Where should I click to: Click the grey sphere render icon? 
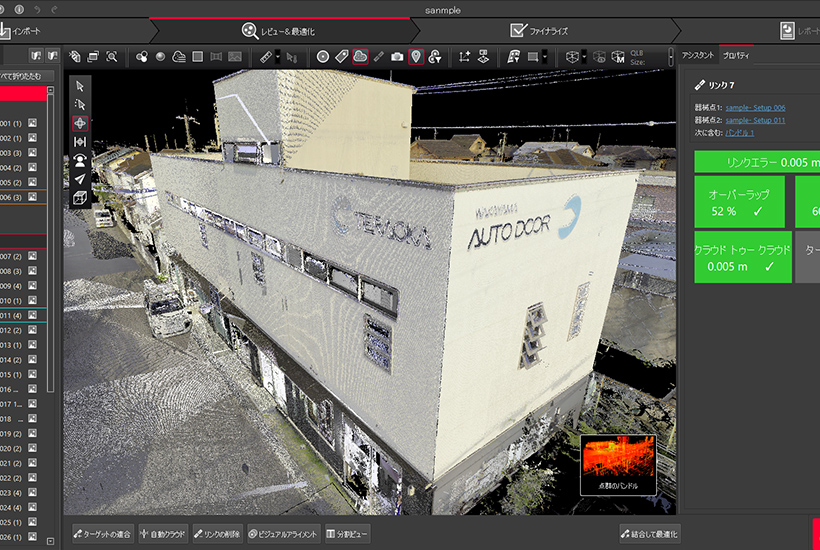pyautogui.click(x=161, y=56)
